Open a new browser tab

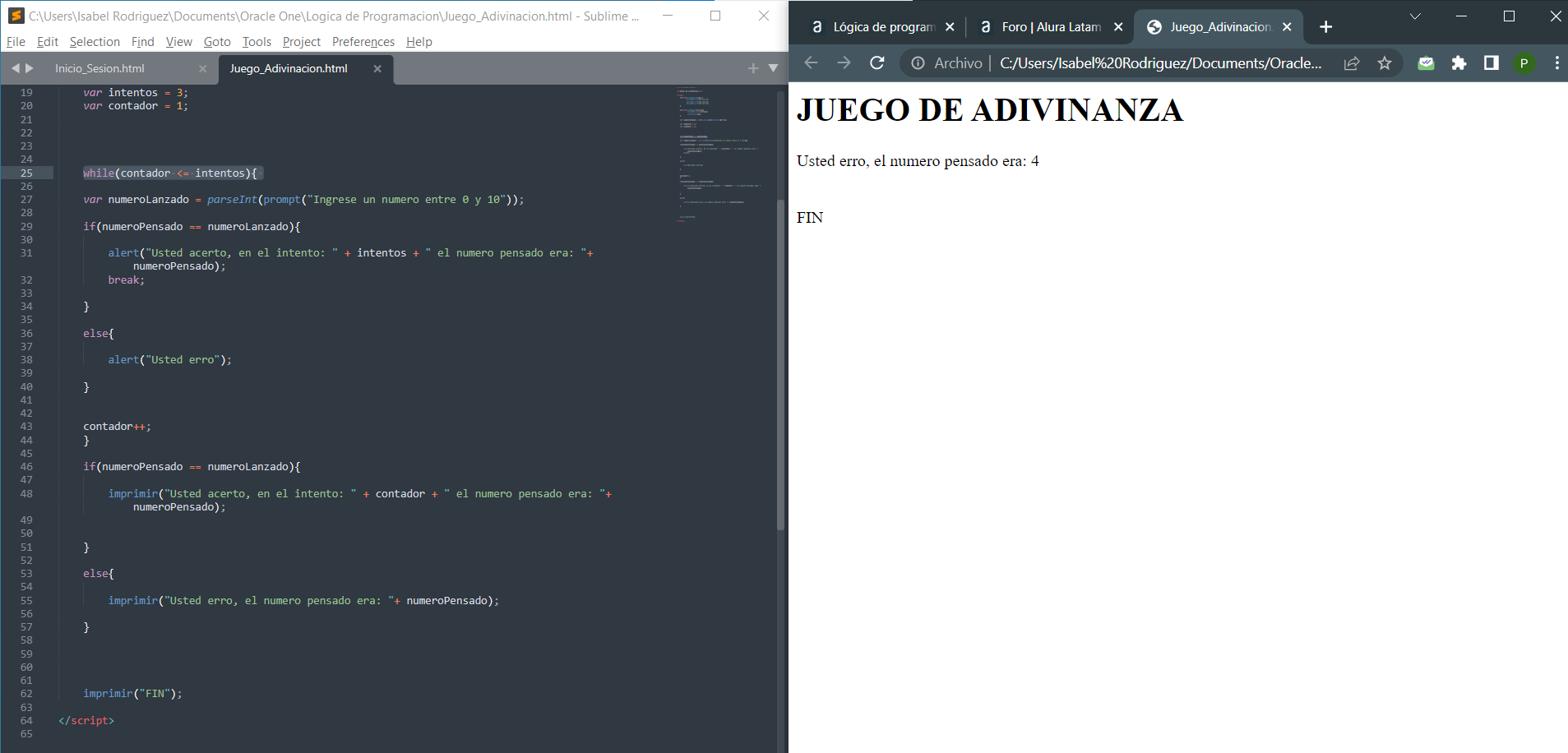[1325, 27]
